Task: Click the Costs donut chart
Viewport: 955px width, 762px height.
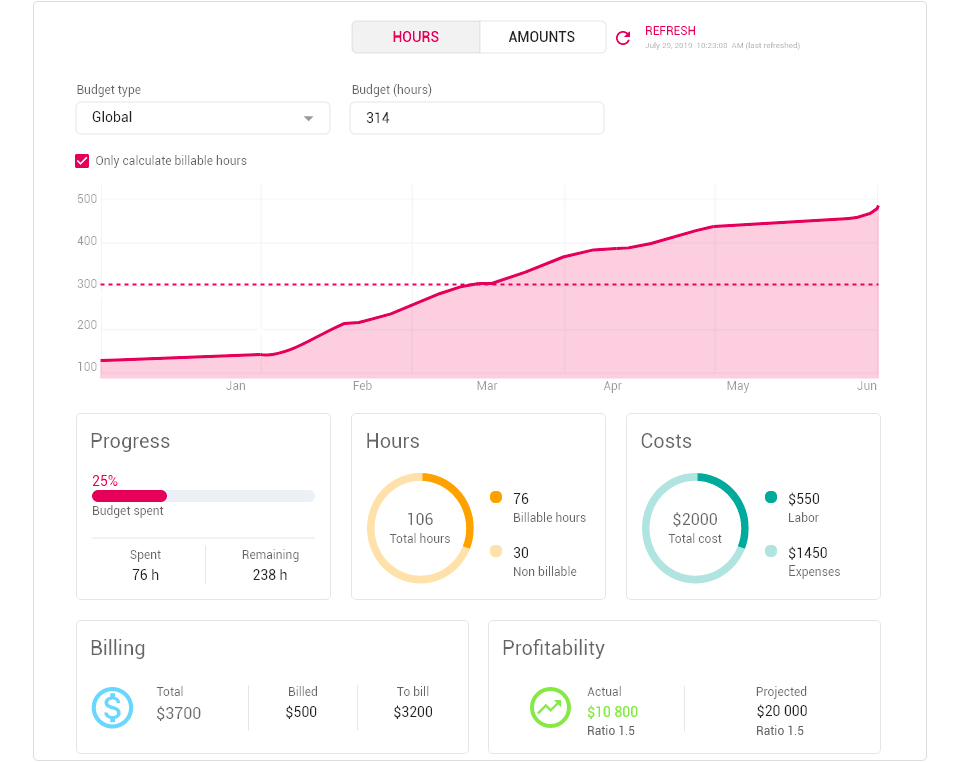Action: pos(696,528)
